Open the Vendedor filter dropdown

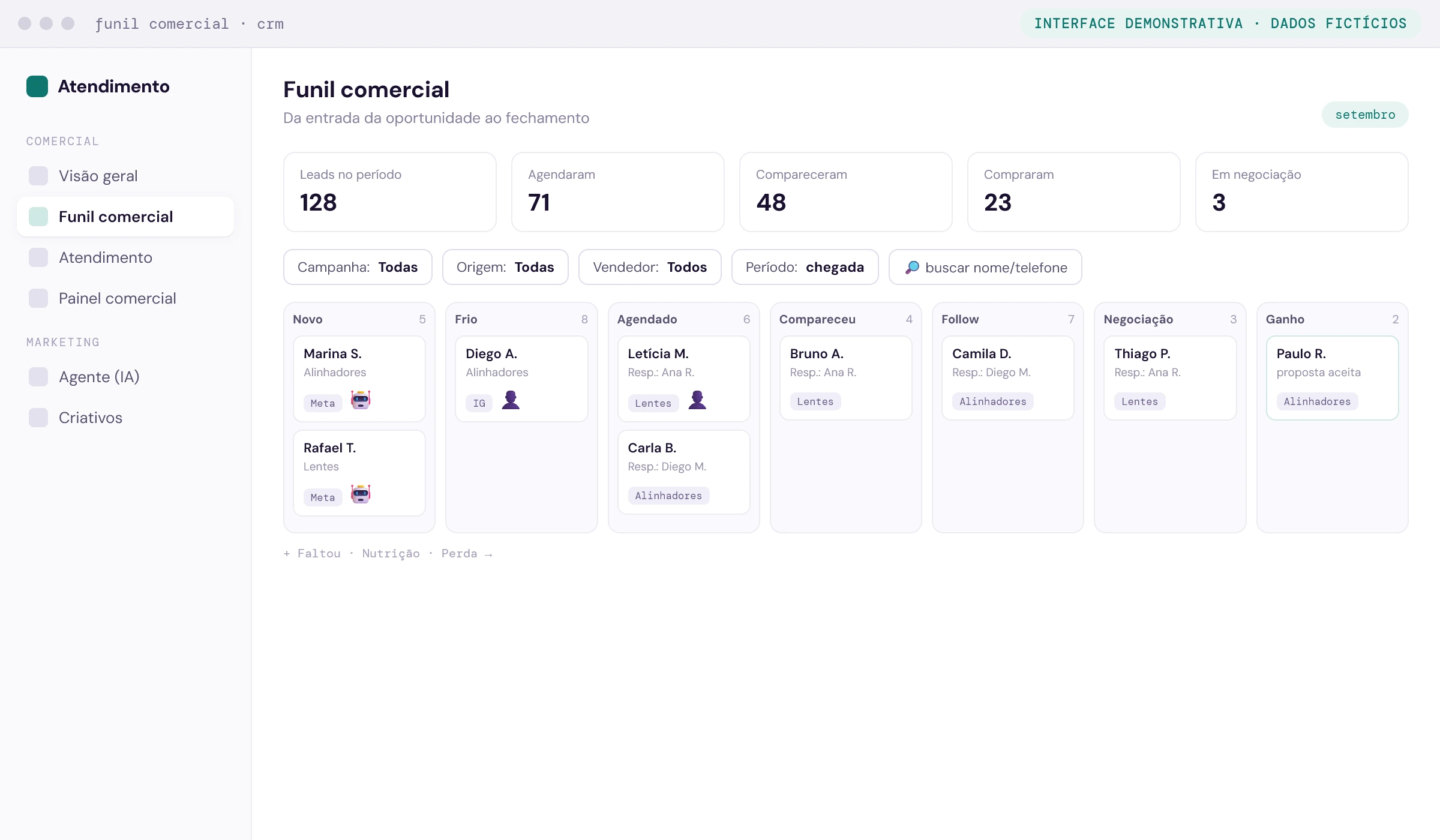click(x=650, y=267)
